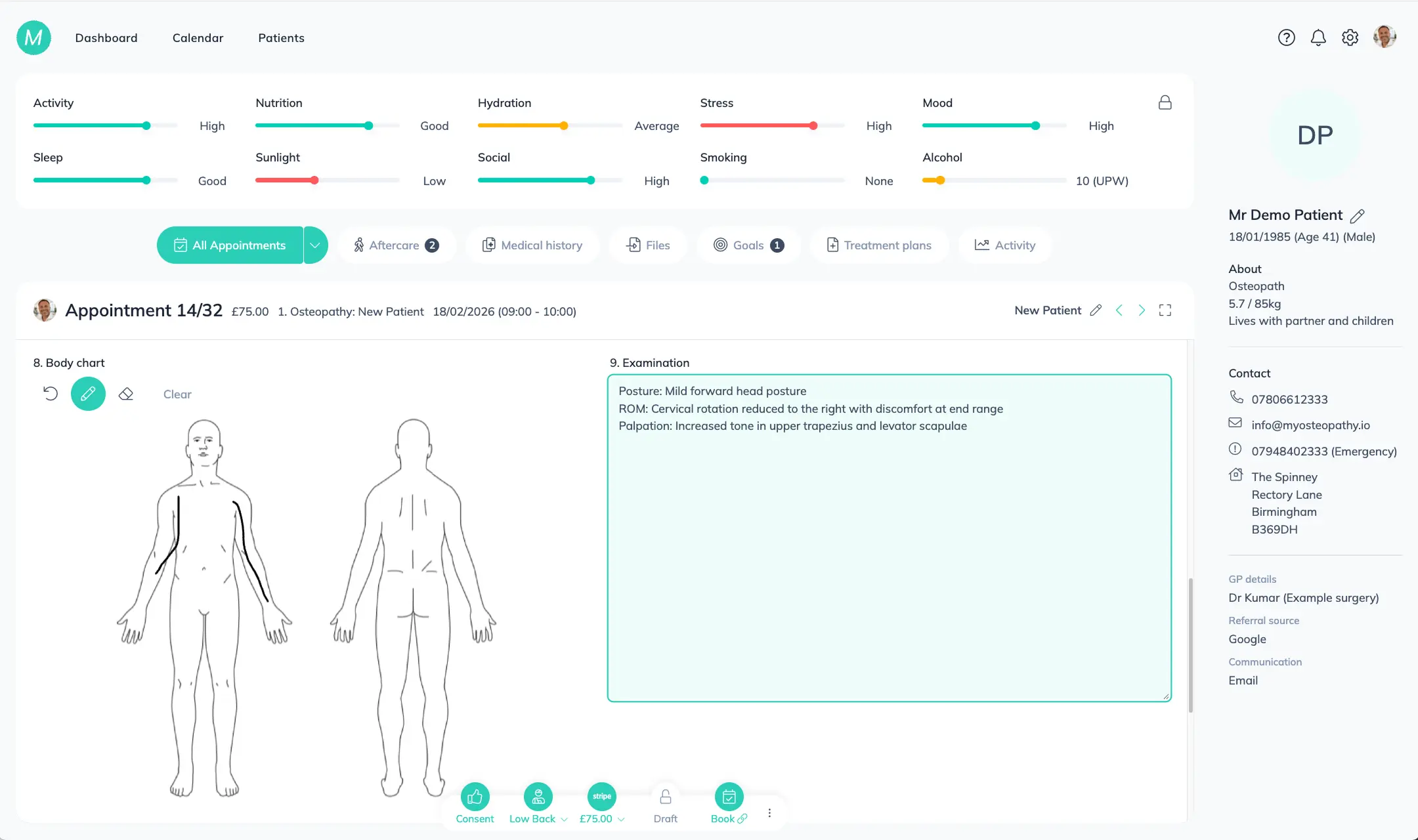The image size is (1418, 840).
Task: Select the pencil drawing tool on body chart
Action: tap(88, 394)
